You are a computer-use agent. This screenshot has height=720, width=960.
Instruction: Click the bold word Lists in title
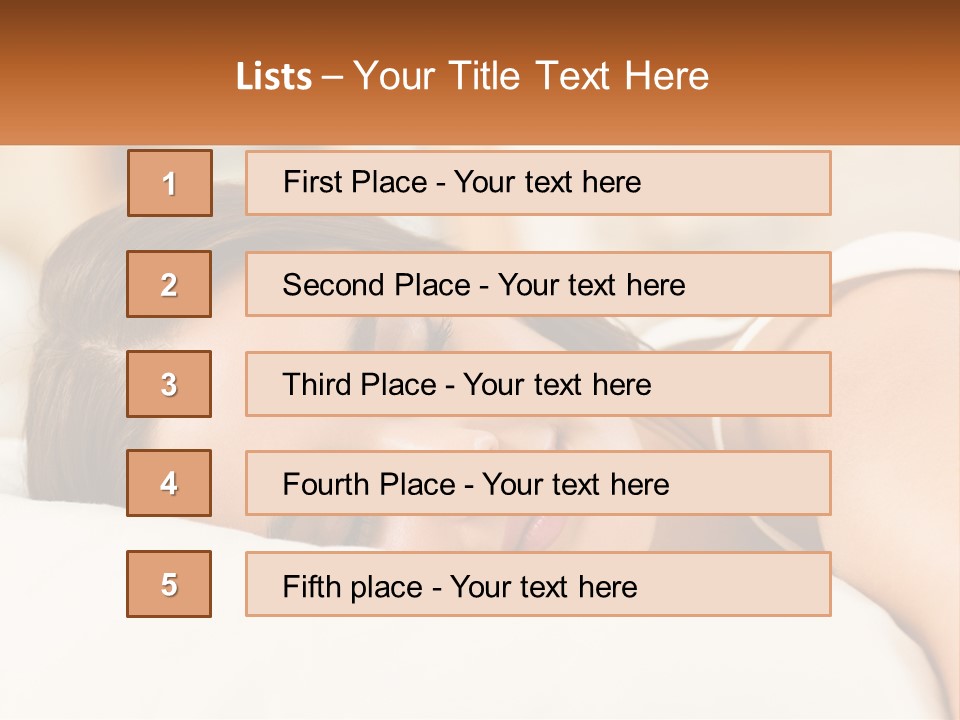274,76
